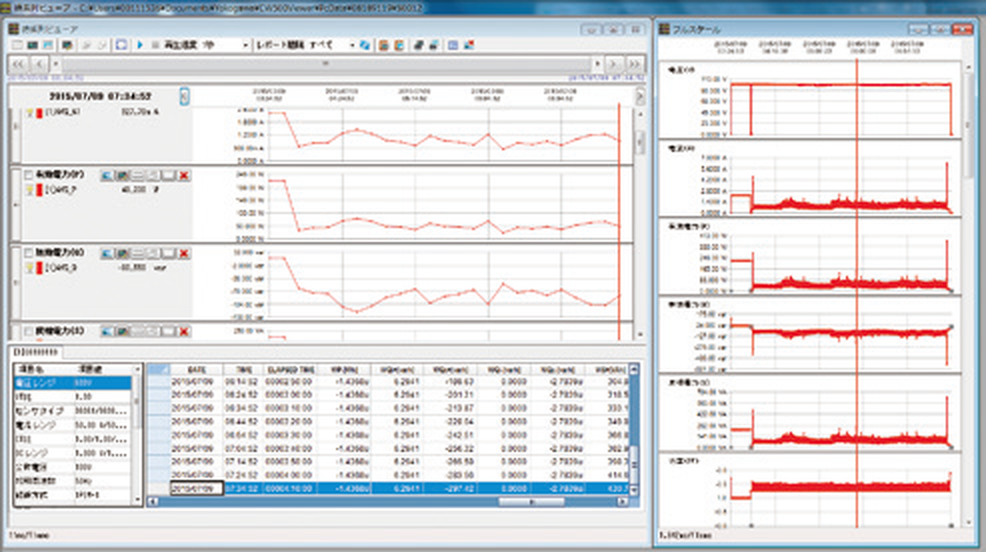
Task: Toggle the lamp icon in the top current graph row
Action: pyautogui.click(x=29, y=113)
